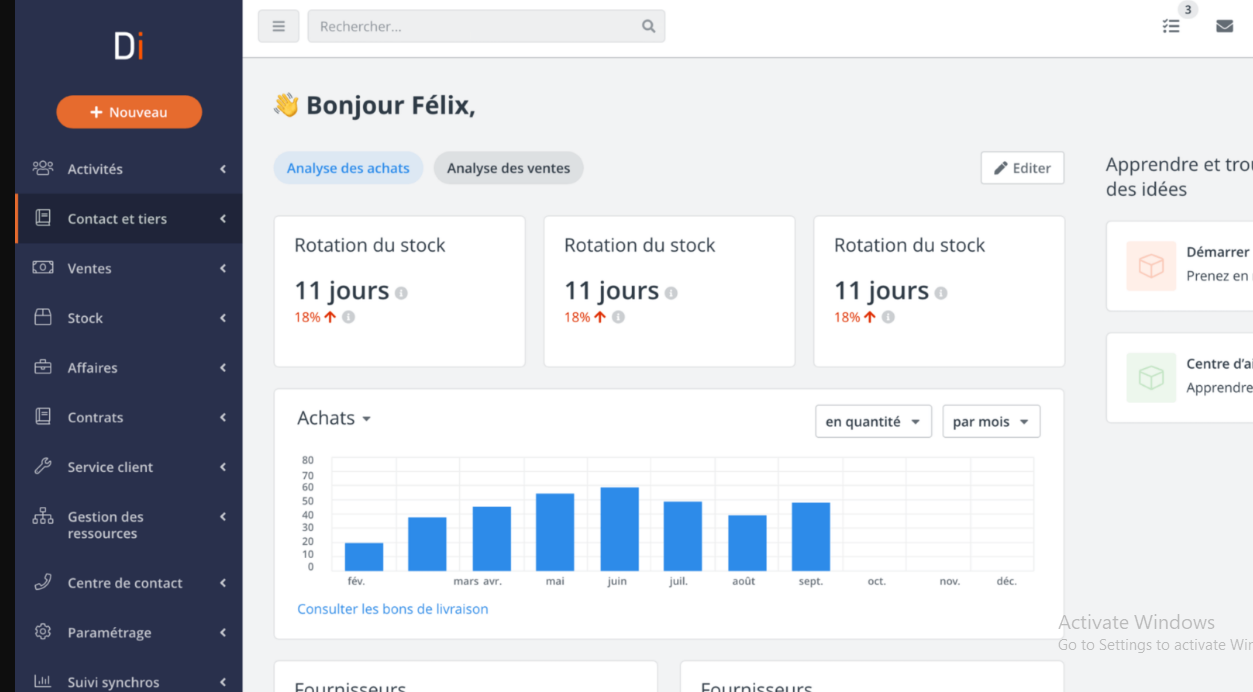1253x692 pixels.
Task: Follow the 'Consulter les bons de livraison' link
Action: (x=392, y=609)
